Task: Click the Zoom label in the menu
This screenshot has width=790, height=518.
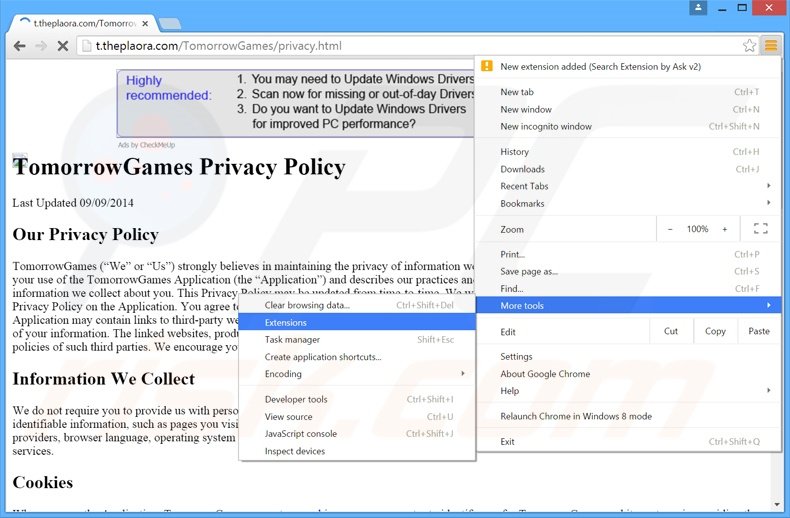Action: 512,229
